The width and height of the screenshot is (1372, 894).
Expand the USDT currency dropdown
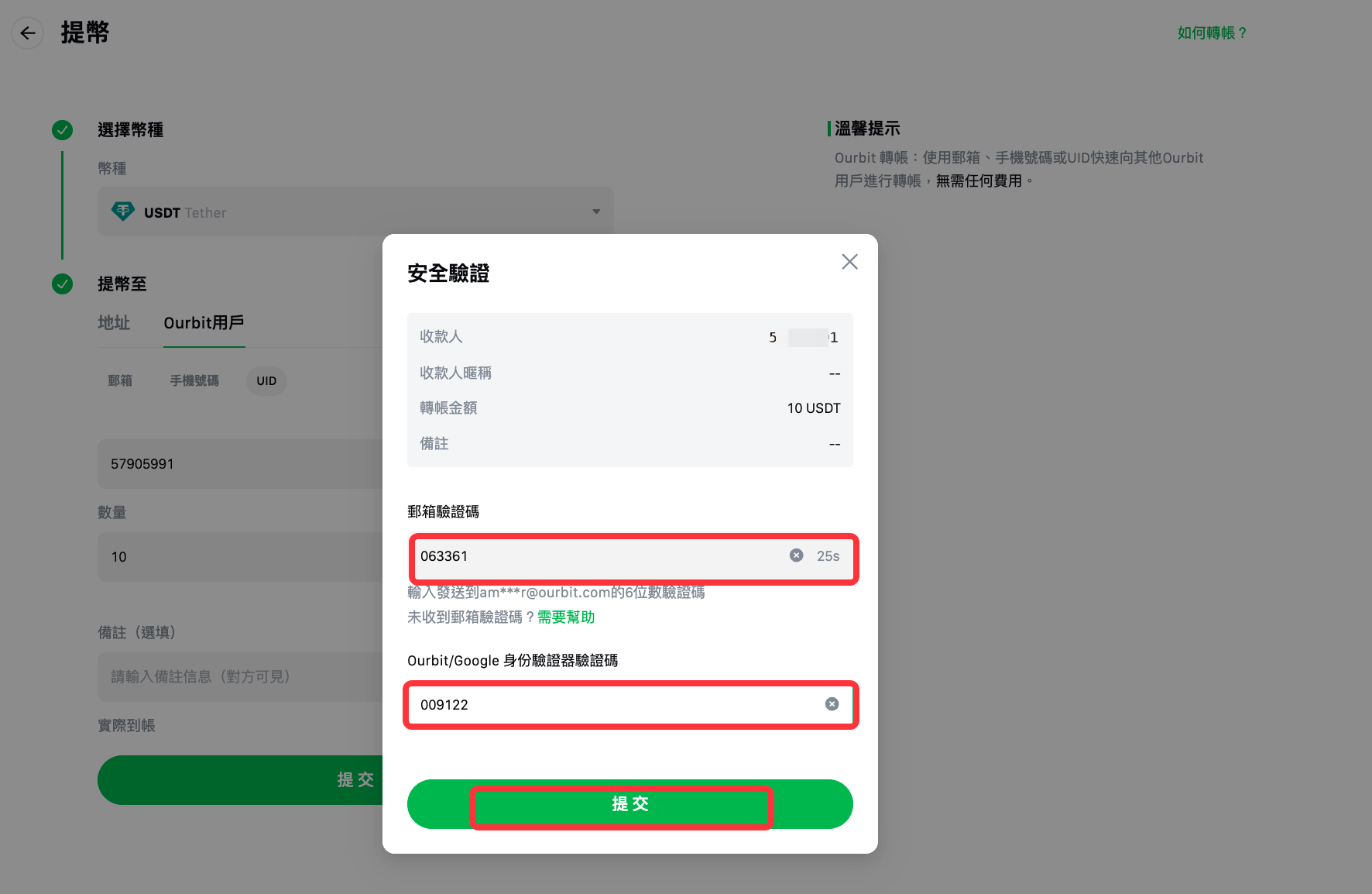point(595,211)
